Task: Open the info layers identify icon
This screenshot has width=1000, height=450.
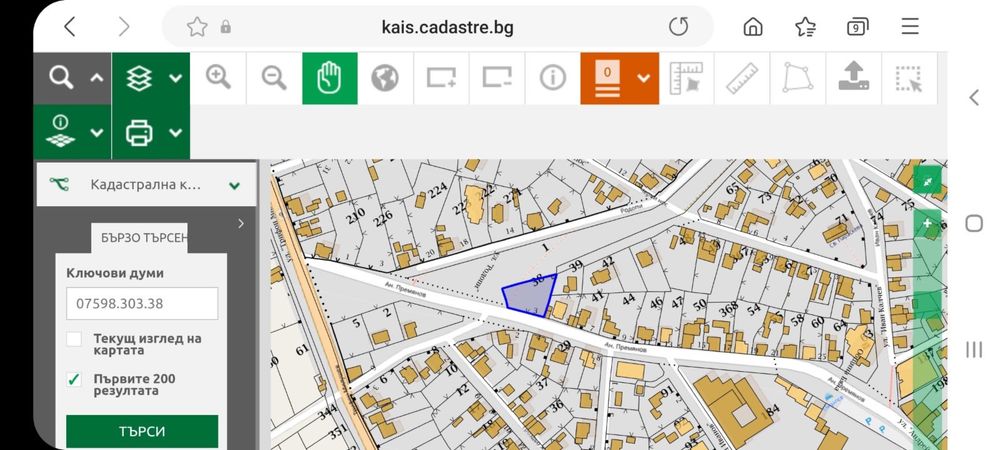Action: [61, 132]
